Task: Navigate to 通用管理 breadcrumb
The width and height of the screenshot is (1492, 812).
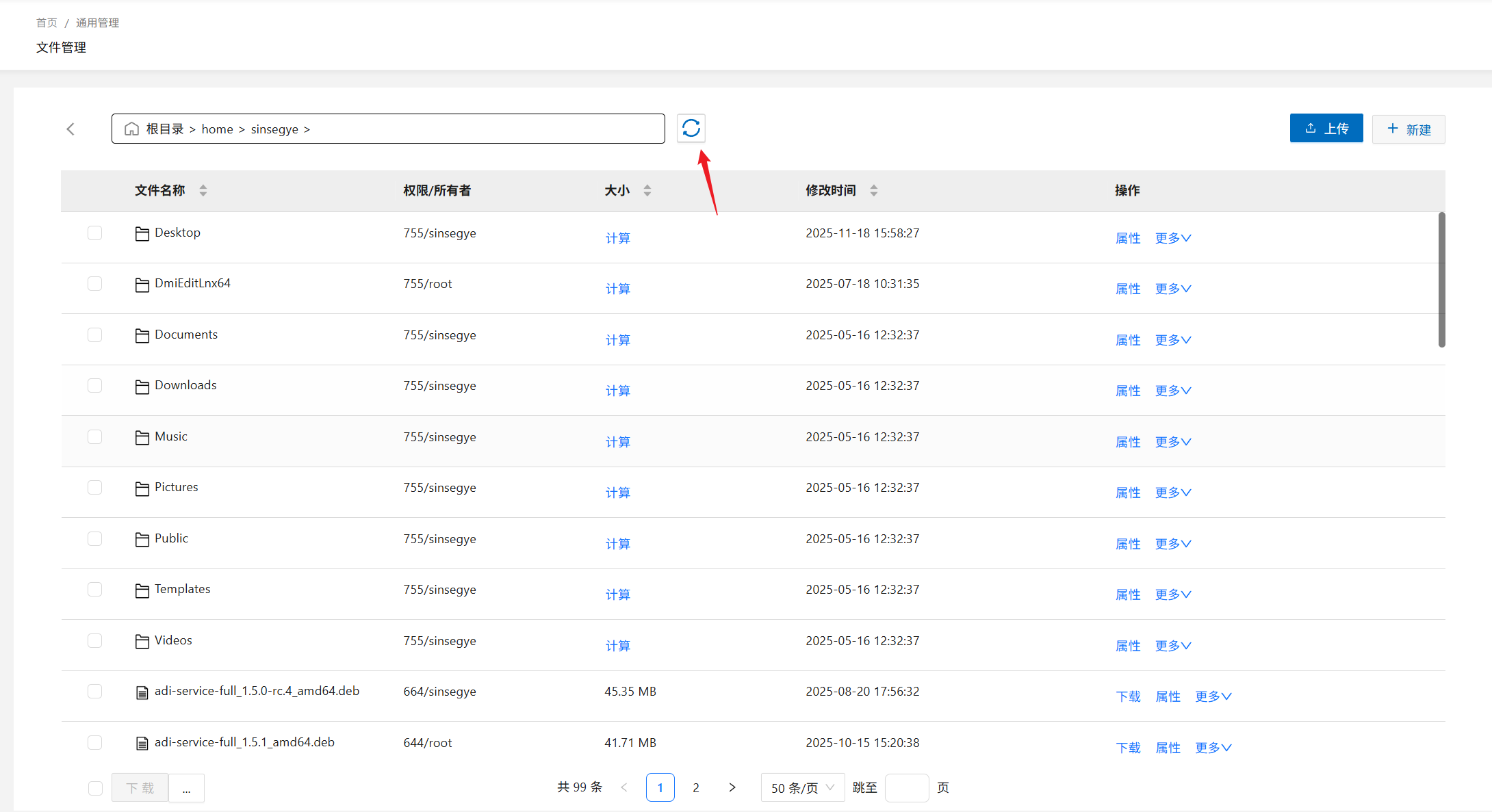Action: click(97, 23)
